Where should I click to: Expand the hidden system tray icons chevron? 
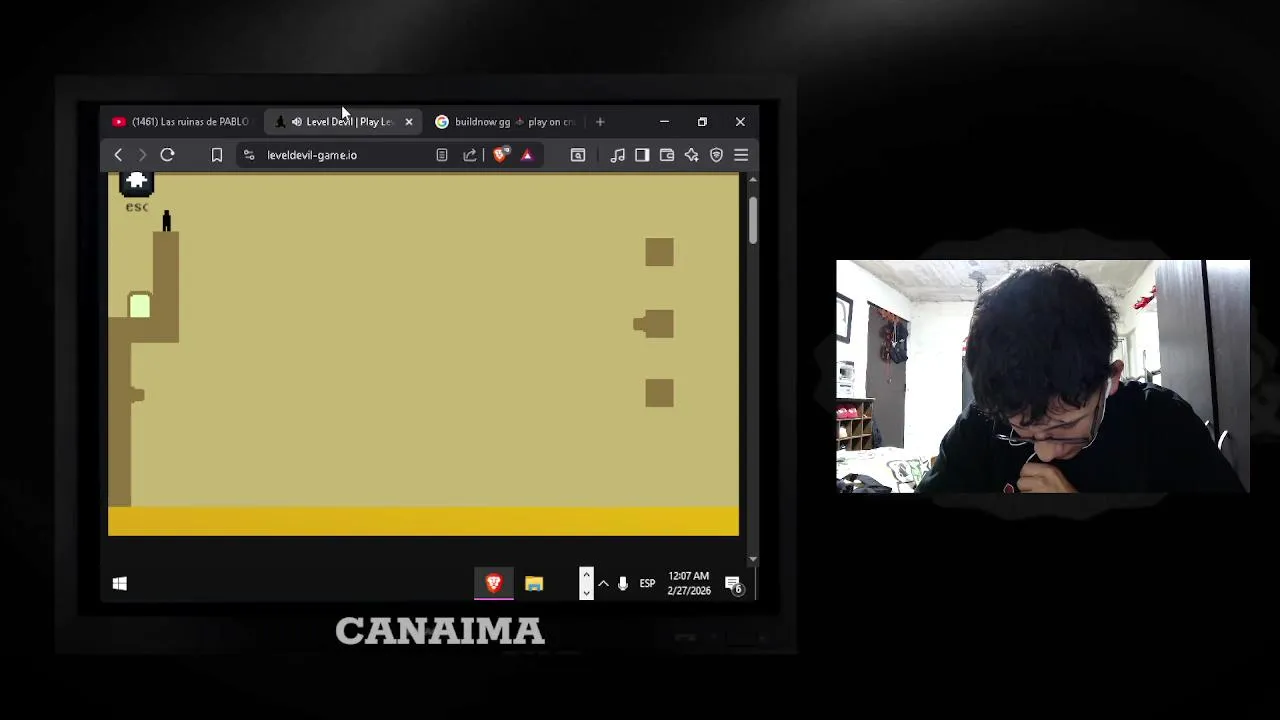tap(603, 584)
